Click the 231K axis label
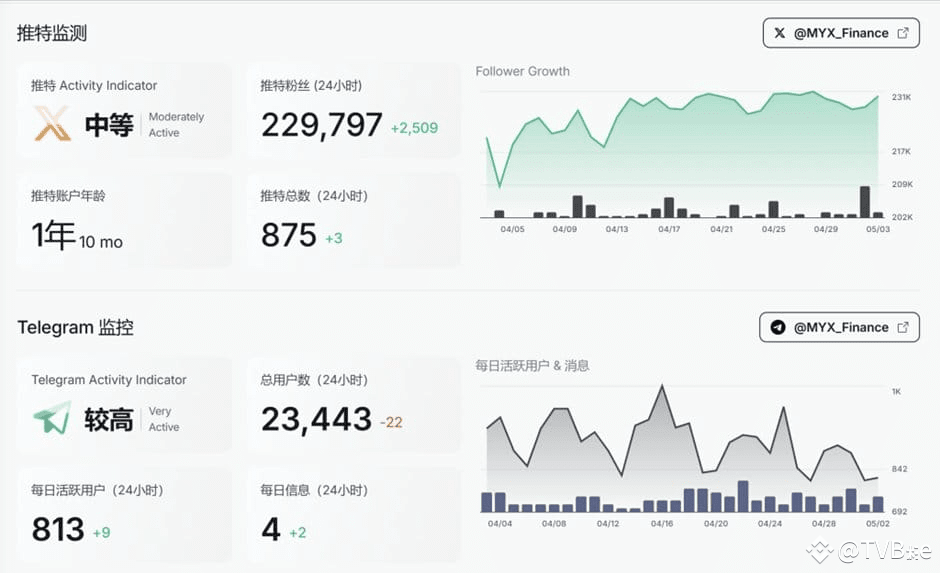This screenshot has width=940, height=573. [901, 97]
